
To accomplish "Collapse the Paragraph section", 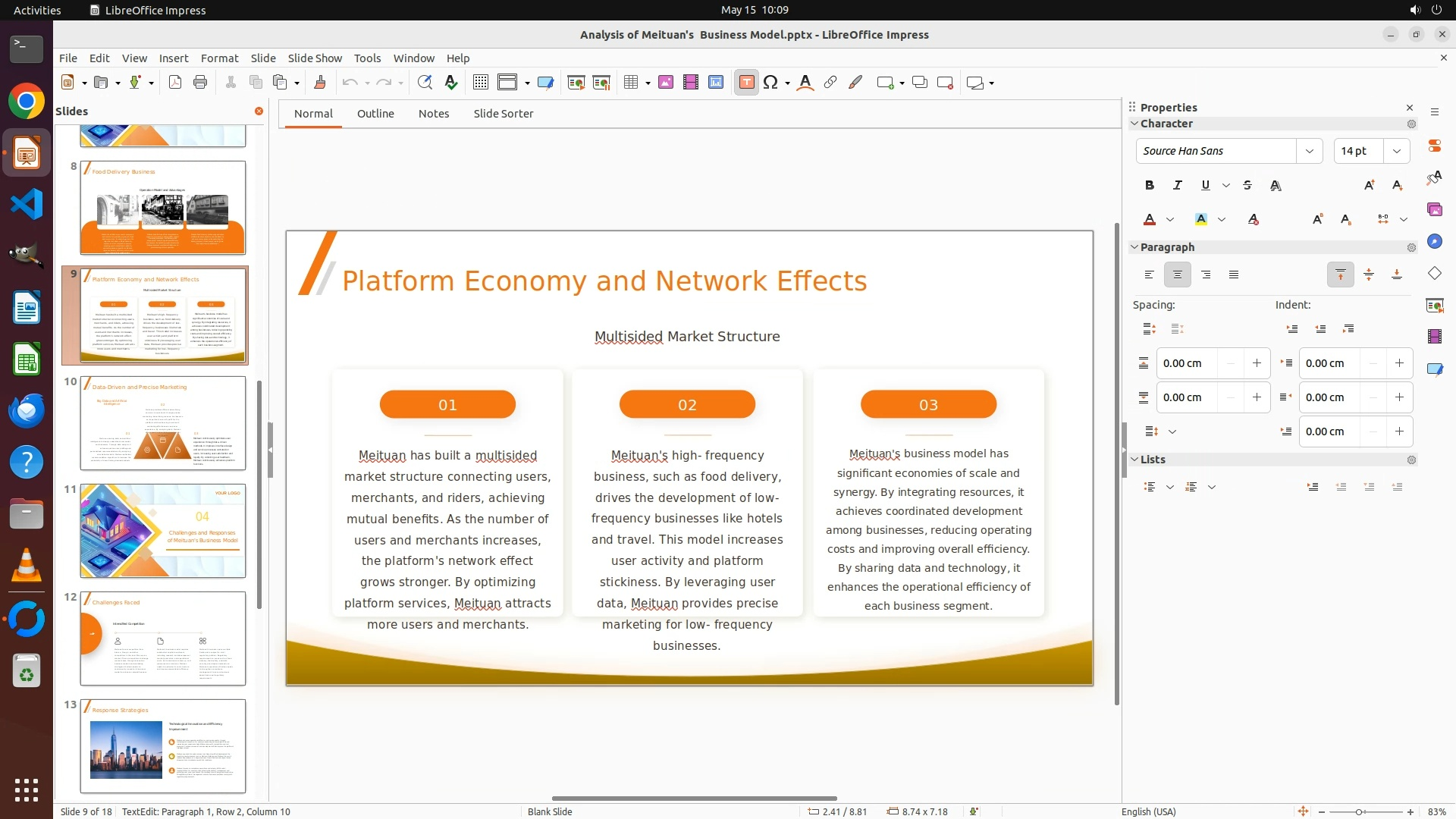I will tap(1135, 247).
